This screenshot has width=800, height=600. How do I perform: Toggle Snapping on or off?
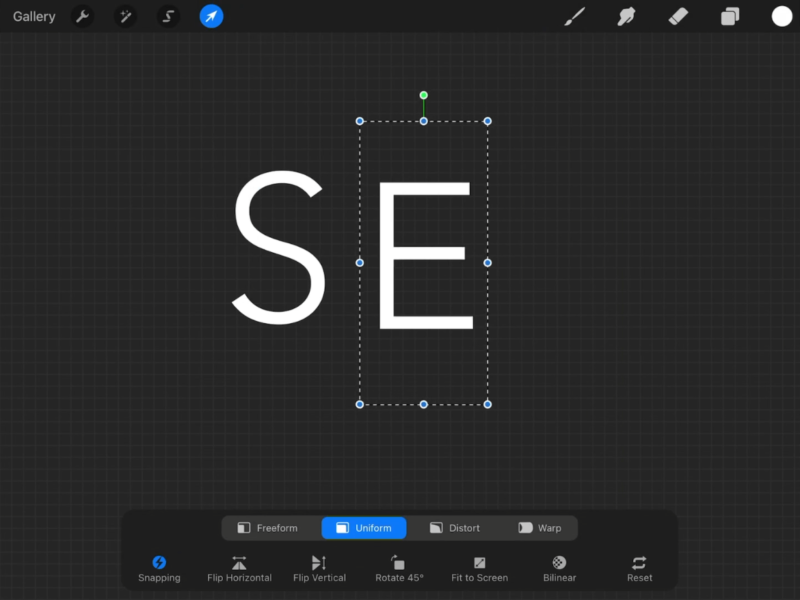pyautogui.click(x=159, y=565)
